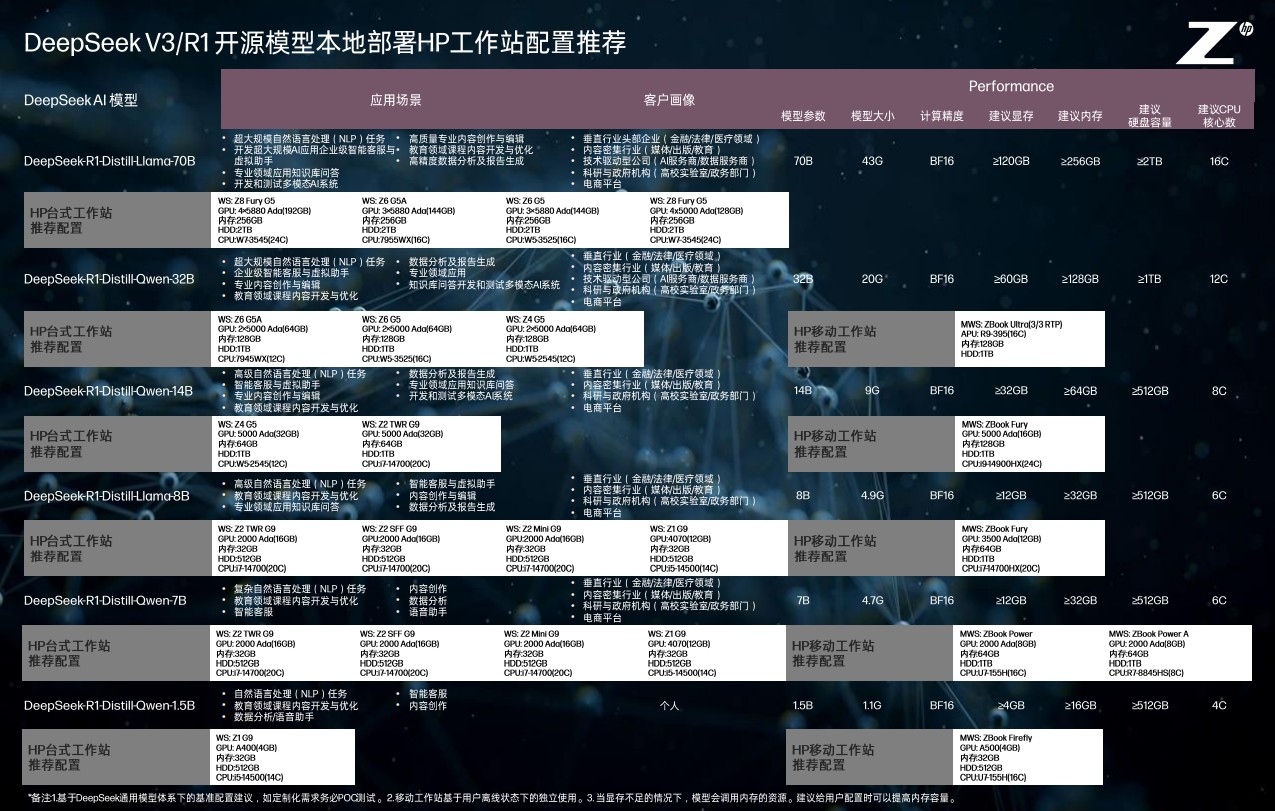Click the ZBook Fury config with 5000 Ada(16GB)

(x=1003, y=444)
